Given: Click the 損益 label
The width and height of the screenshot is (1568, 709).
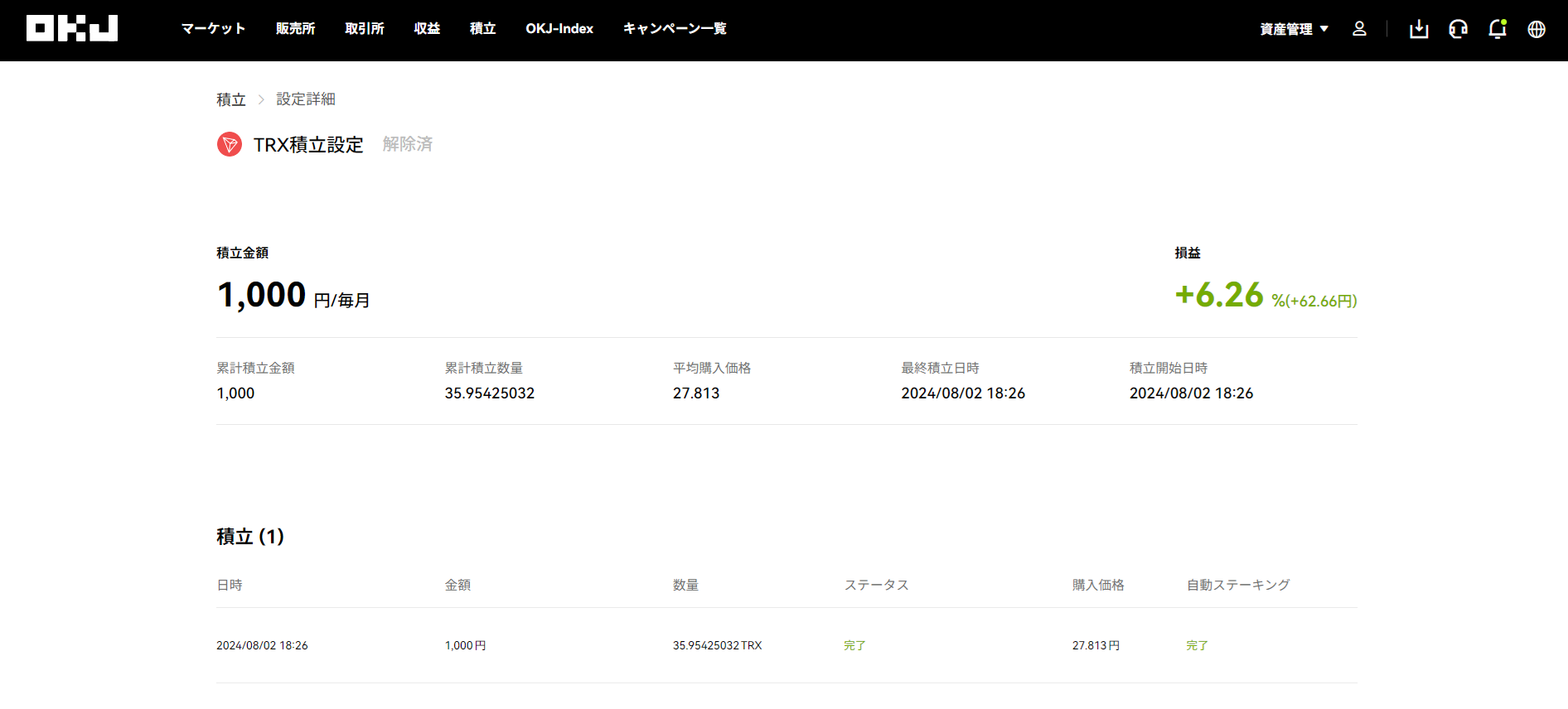Looking at the screenshot, I should pos(1188,253).
